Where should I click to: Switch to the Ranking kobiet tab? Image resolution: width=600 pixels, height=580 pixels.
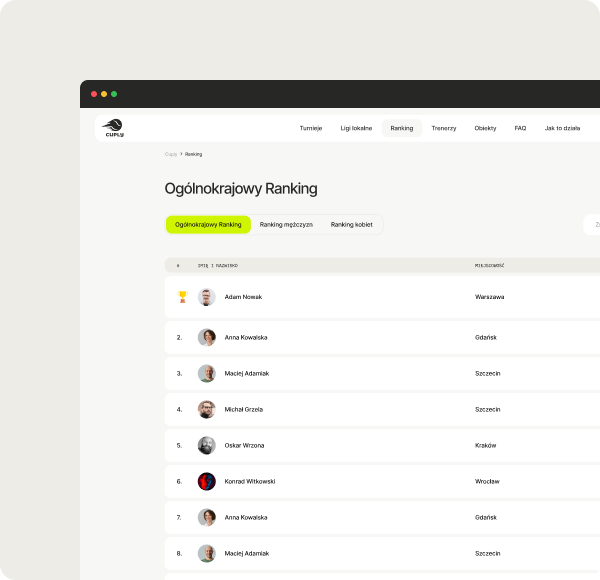351,225
